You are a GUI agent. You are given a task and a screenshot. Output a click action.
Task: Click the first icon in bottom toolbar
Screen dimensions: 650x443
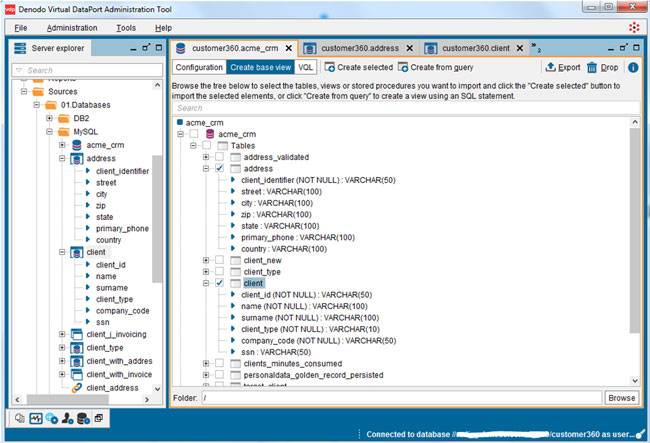tap(19, 418)
